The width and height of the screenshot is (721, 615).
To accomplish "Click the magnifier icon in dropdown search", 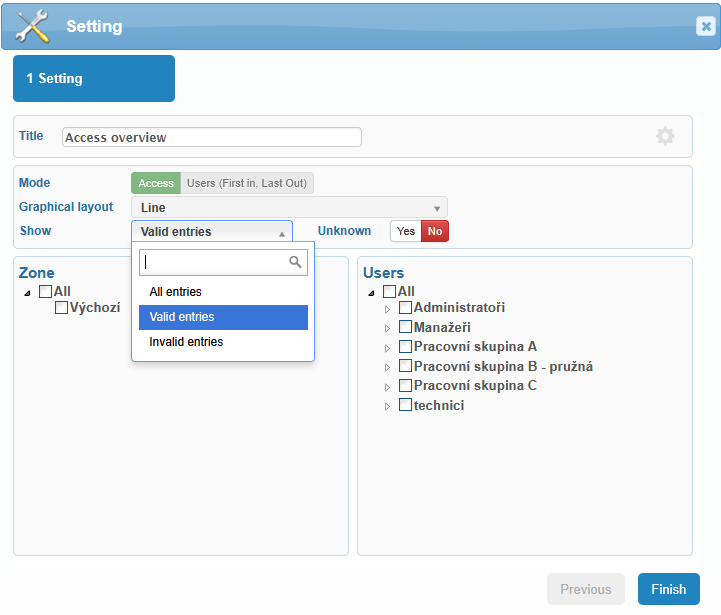I will click(x=295, y=262).
